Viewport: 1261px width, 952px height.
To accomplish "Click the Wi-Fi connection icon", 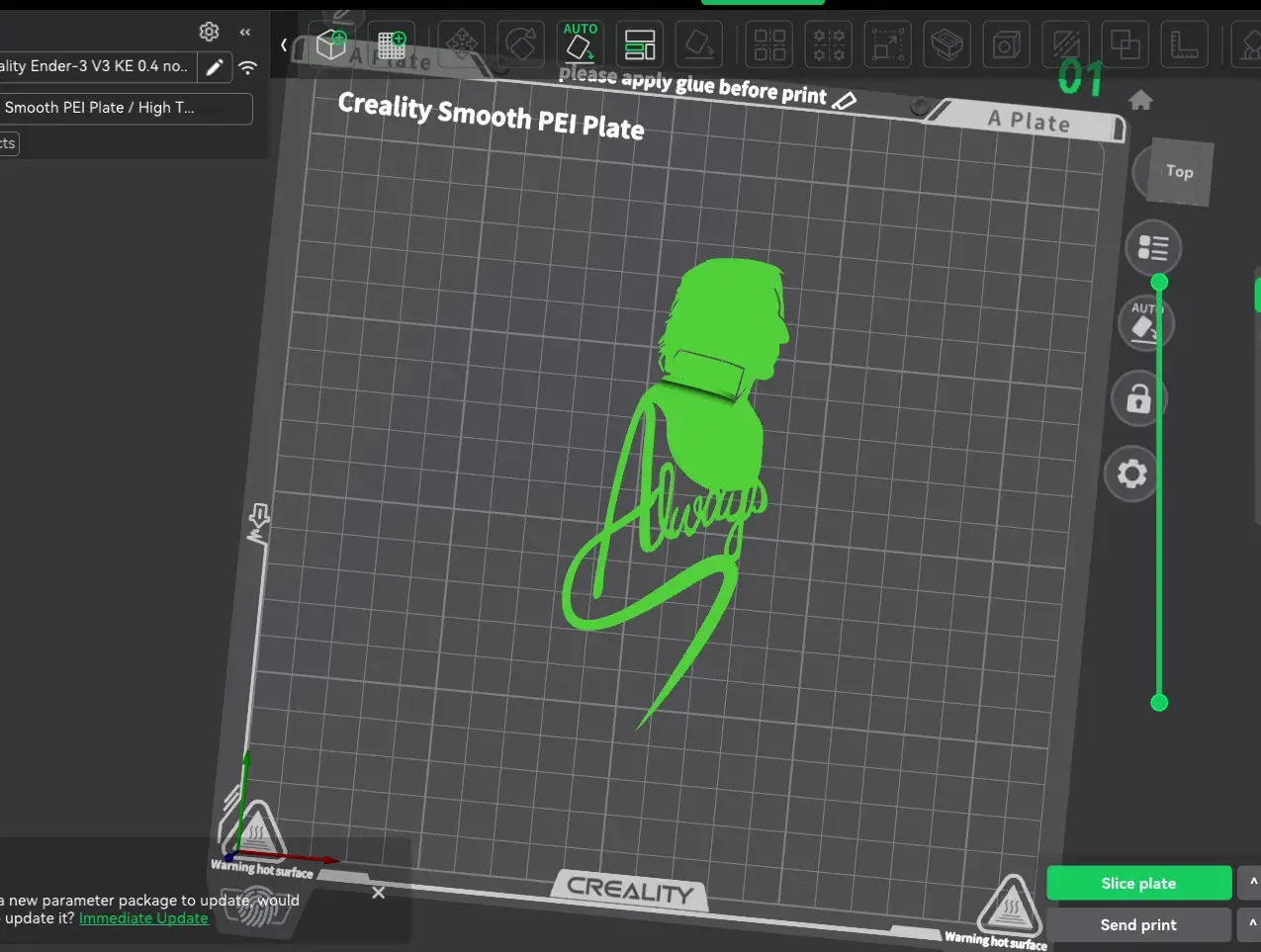I will (x=248, y=67).
